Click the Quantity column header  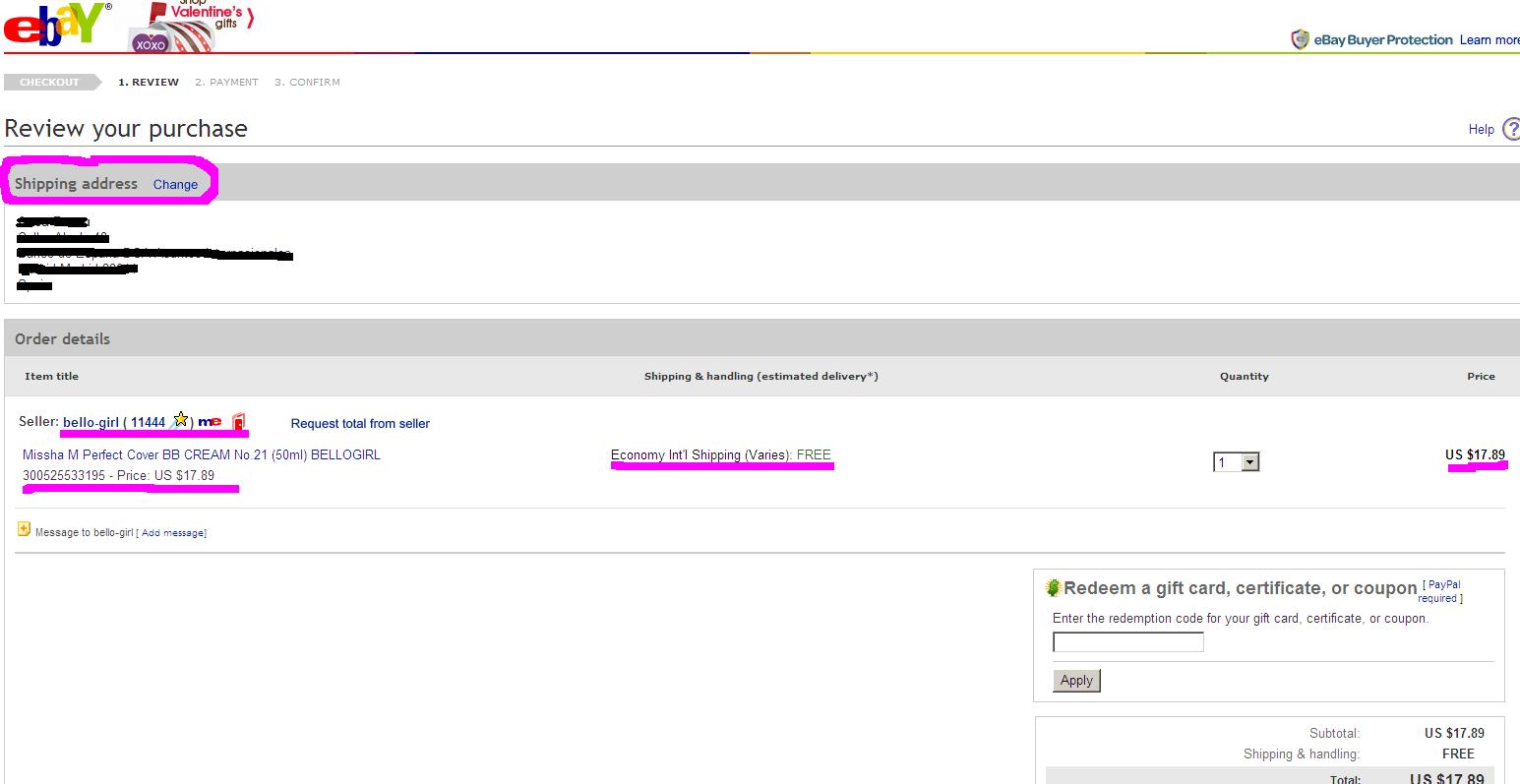(x=1245, y=377)
